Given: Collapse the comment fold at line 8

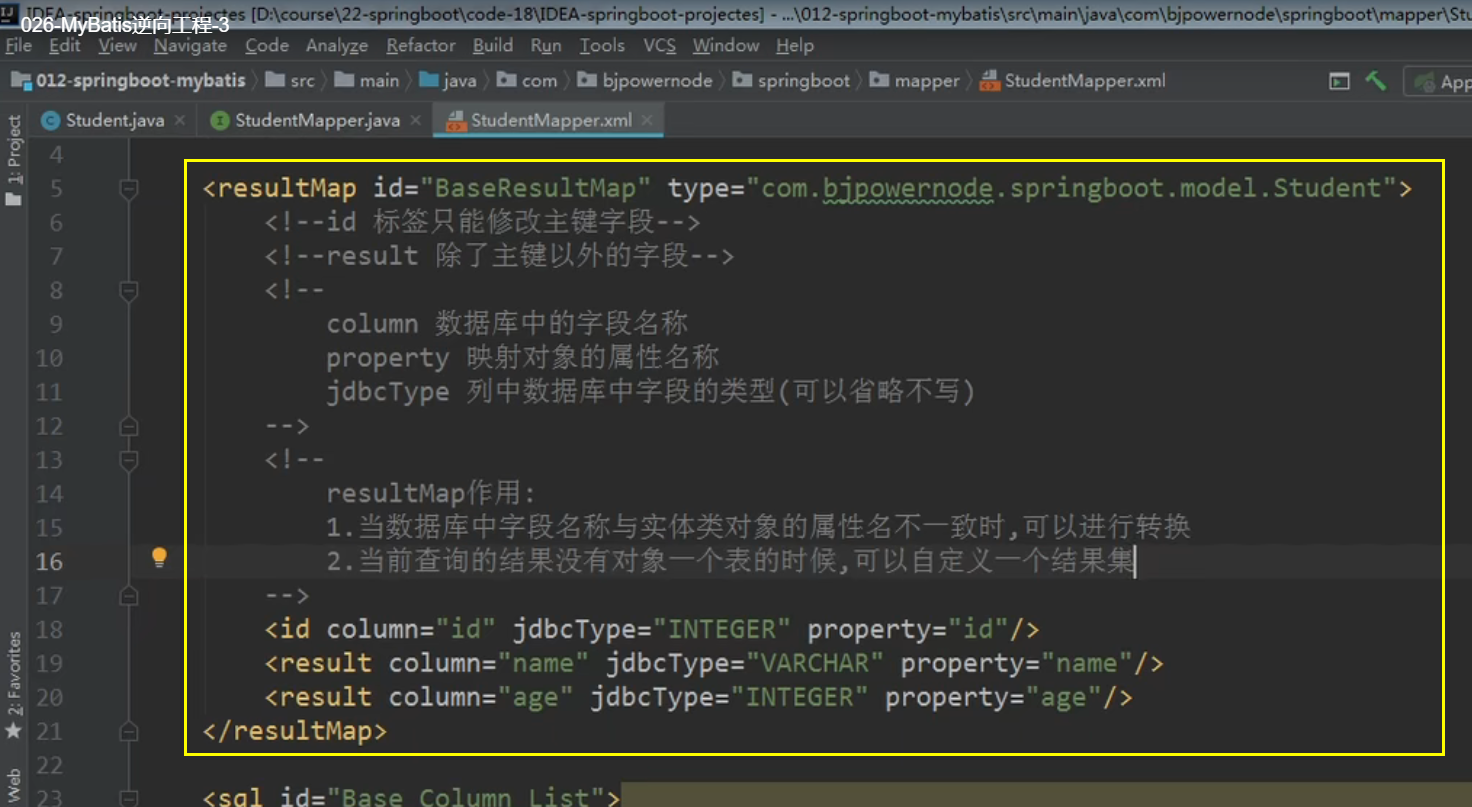Looking at the screenshot, I should click(x=128, y=290).
